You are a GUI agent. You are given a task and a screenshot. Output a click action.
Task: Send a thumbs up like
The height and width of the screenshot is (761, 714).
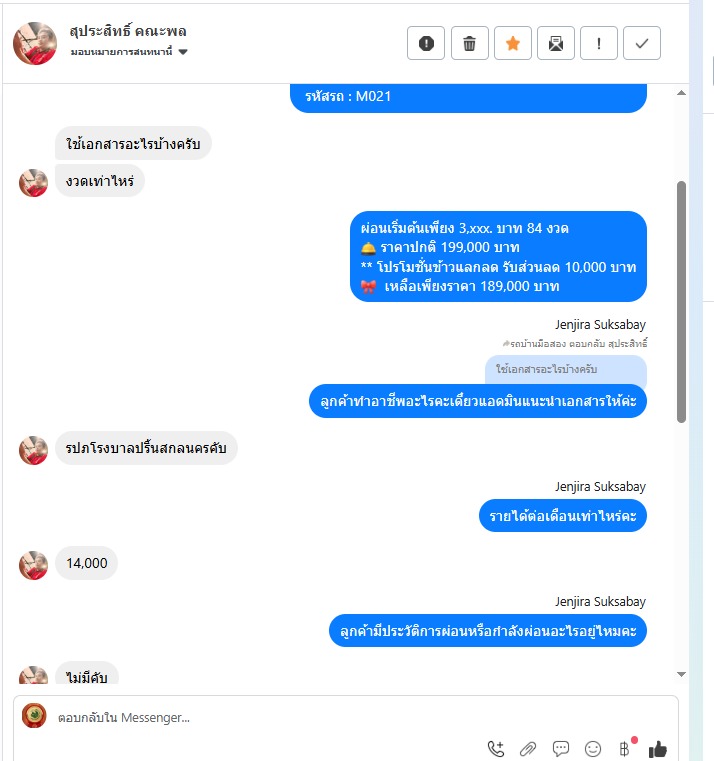click(x=658, y=749)
